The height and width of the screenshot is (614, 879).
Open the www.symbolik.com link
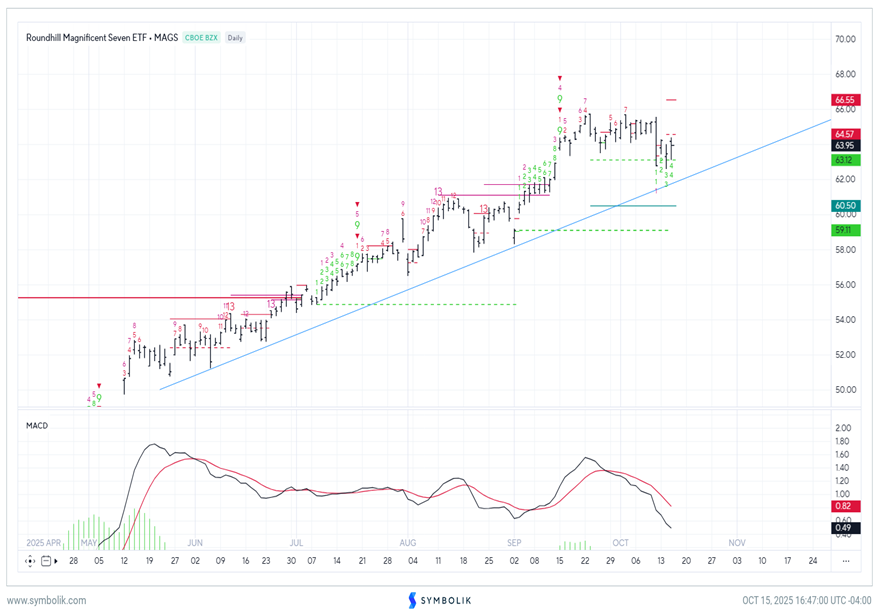click(x=50, y=601)
